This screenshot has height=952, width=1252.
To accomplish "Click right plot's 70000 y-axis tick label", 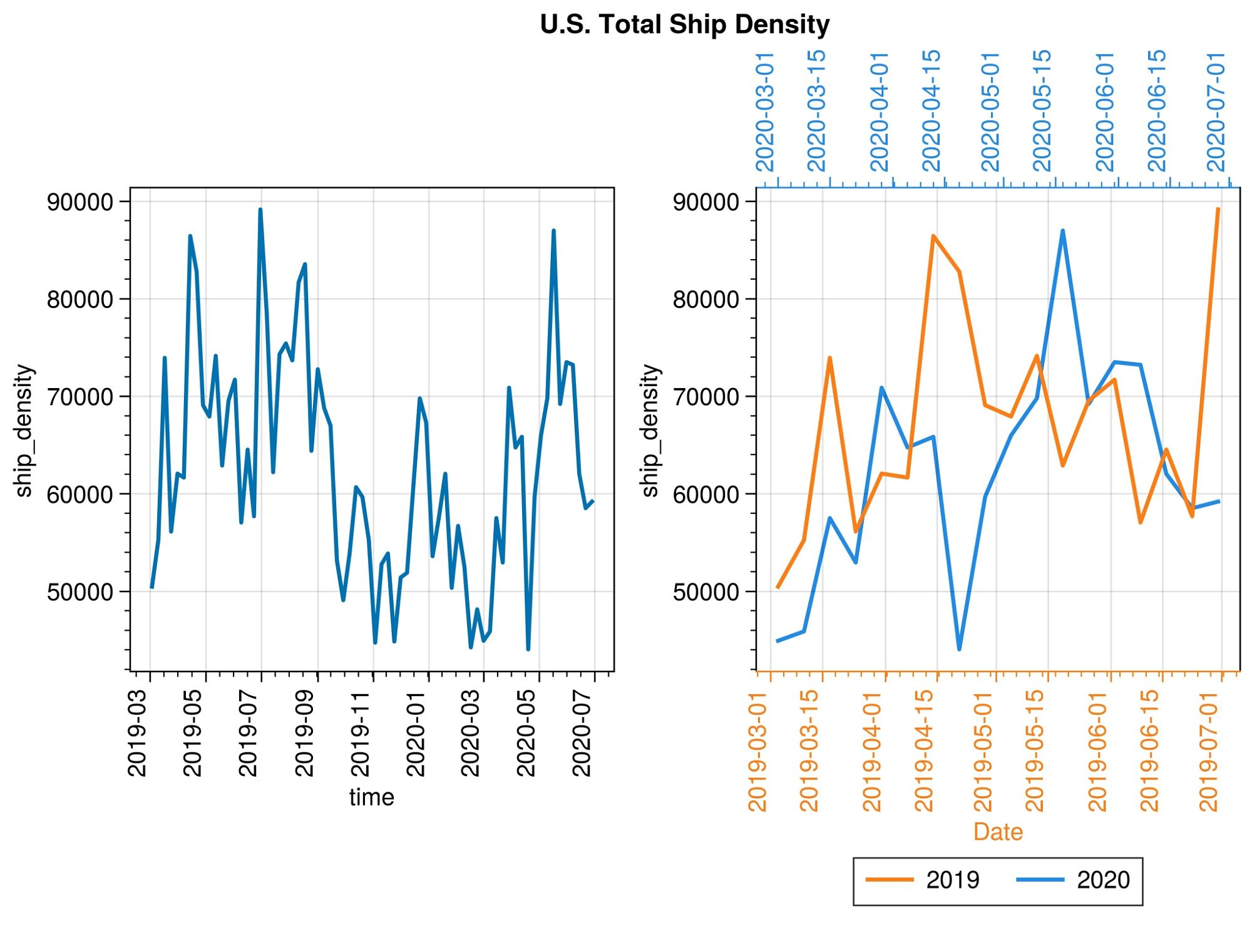I will tap(706, 397).
